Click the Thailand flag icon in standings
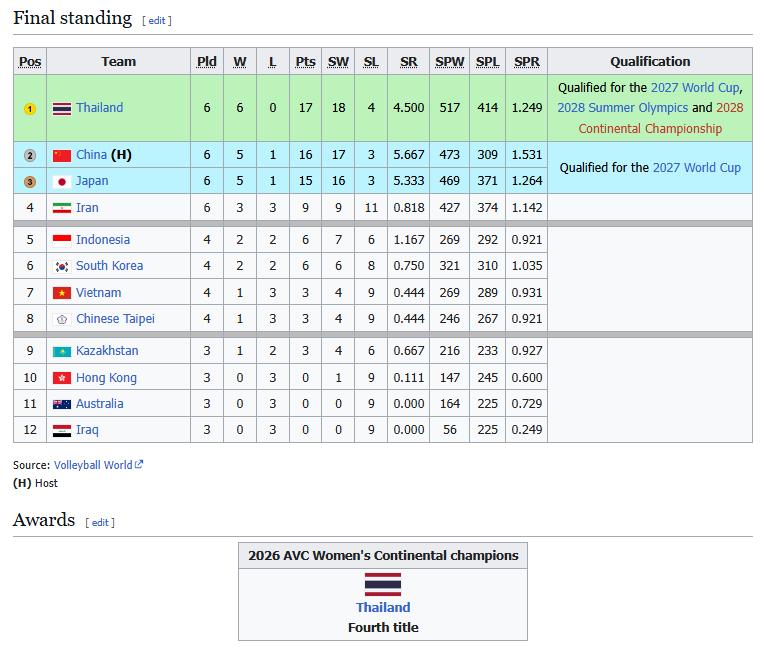This screenshot has height=652, width=765. (62, 108)
